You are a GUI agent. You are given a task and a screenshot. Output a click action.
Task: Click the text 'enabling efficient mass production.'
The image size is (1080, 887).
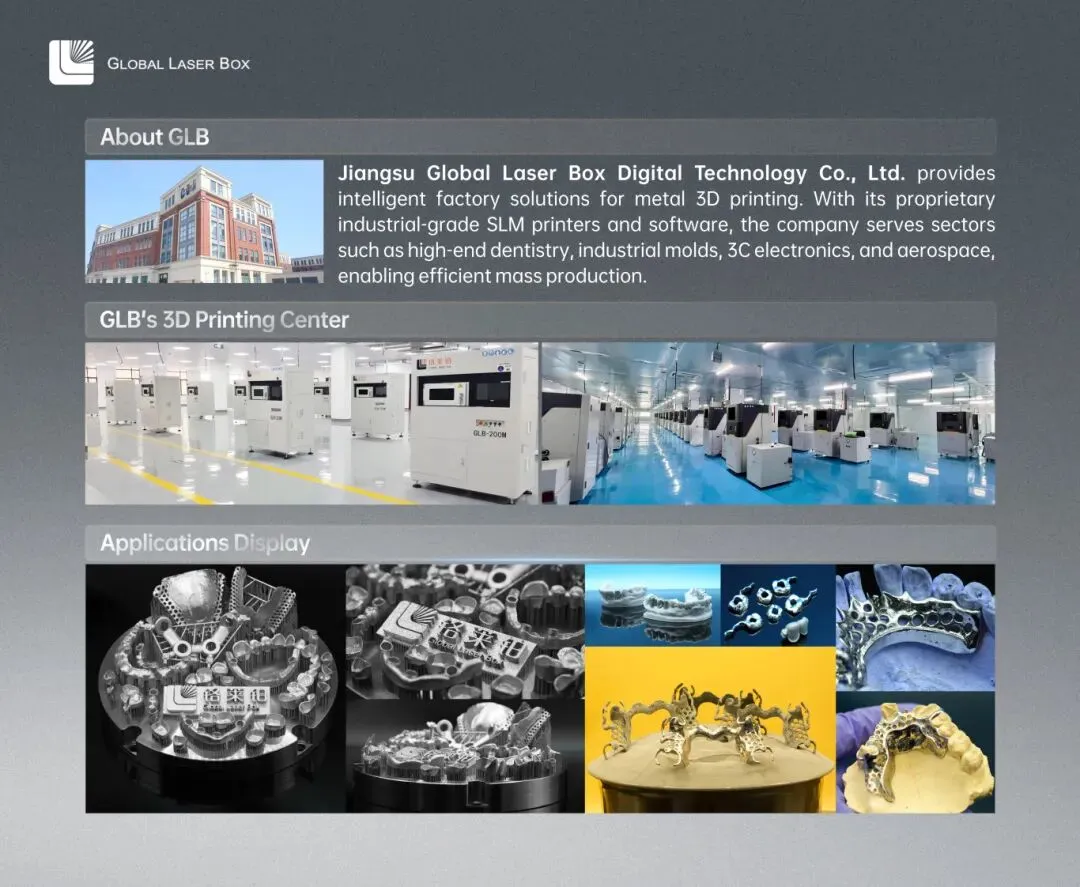[492, 276]
